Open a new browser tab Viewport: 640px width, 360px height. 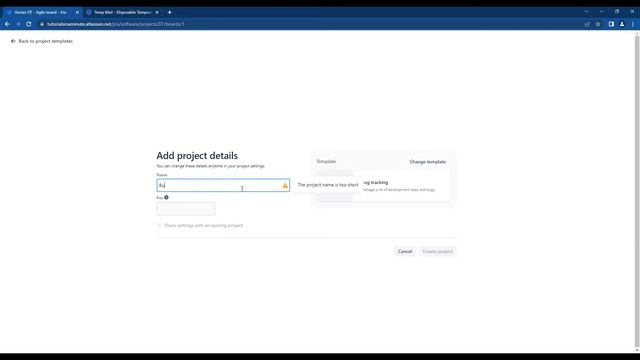click(169, 12)
